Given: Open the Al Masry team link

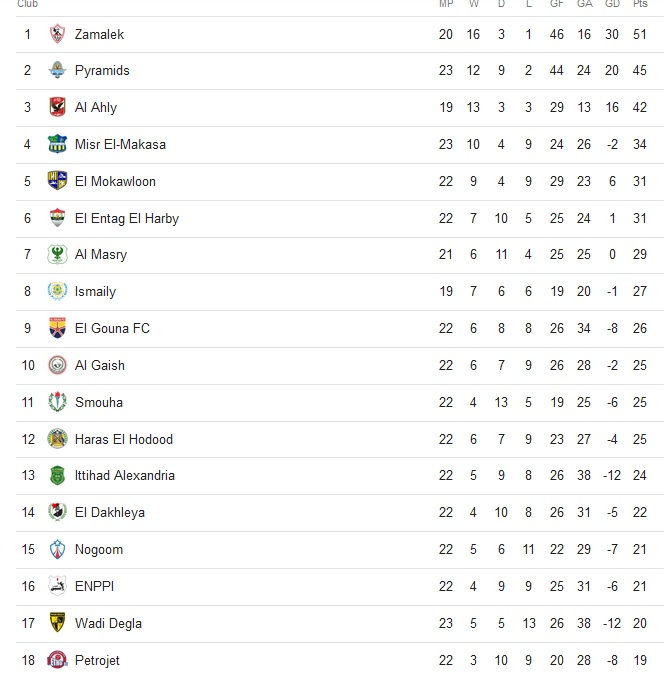Looking at the screenshot, I should click(x=101, y=255).
